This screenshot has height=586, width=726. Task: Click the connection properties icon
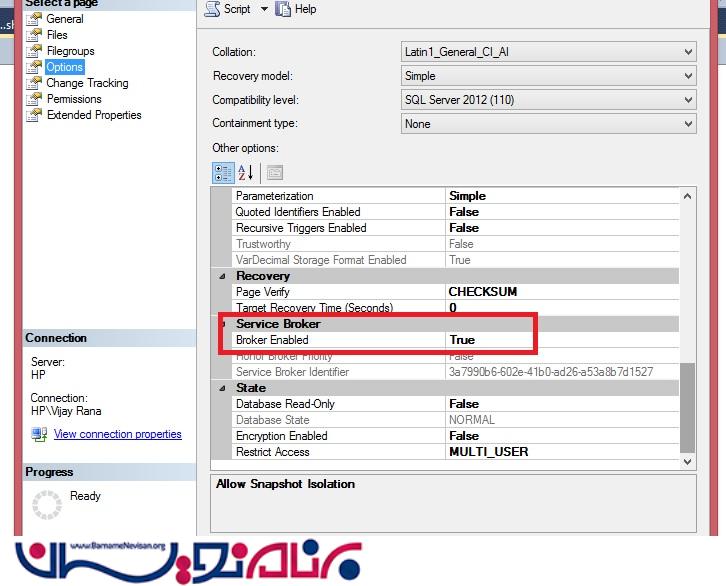click(39, 435)
